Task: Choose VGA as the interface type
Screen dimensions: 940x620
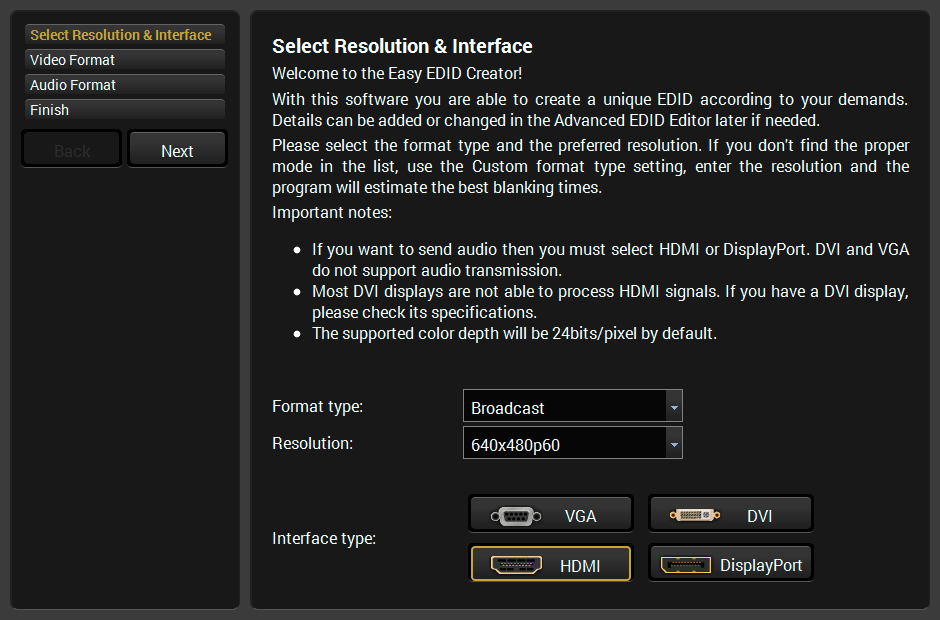Action: click(551, 514)
